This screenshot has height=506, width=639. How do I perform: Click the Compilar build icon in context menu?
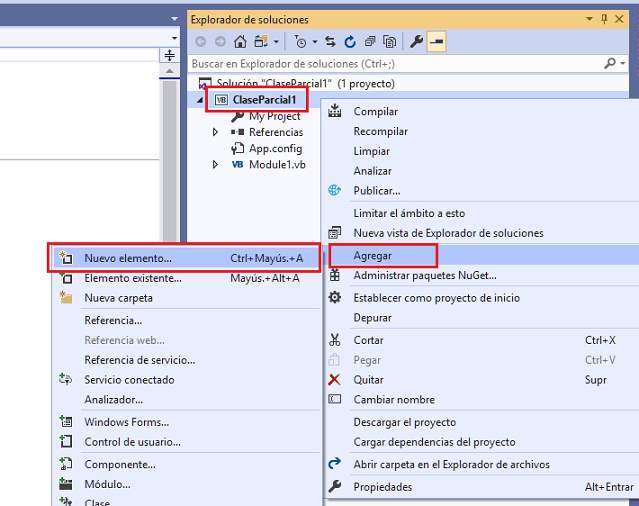(335, 111)
